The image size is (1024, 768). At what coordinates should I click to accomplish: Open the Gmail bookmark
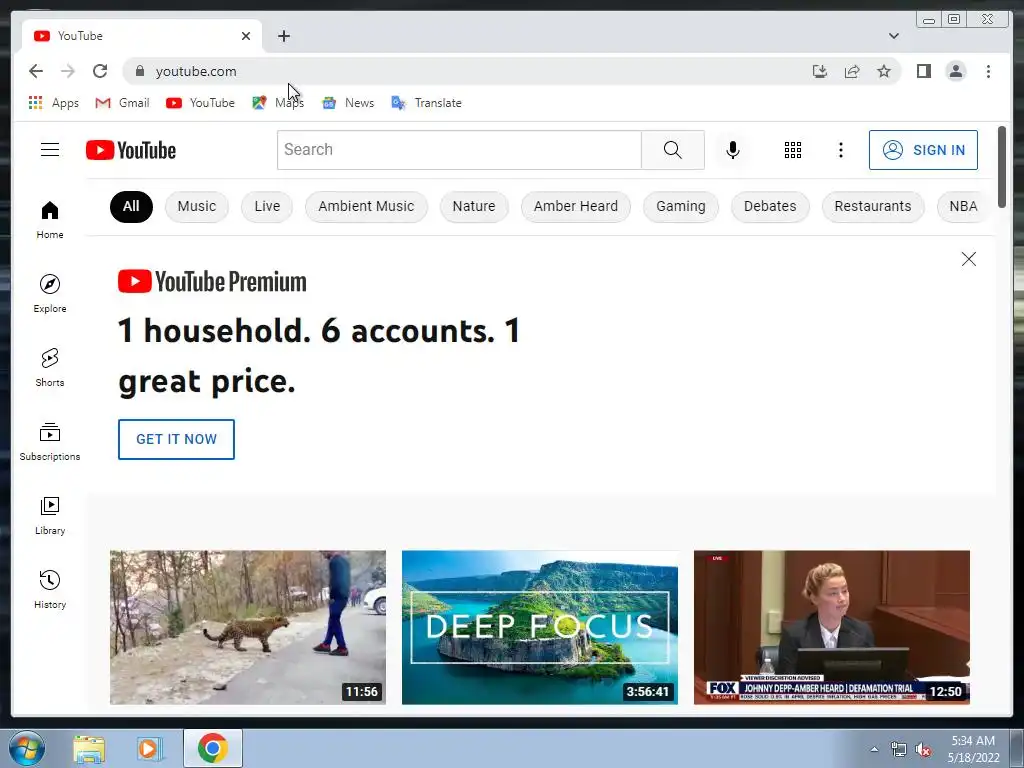click(122, 103)
